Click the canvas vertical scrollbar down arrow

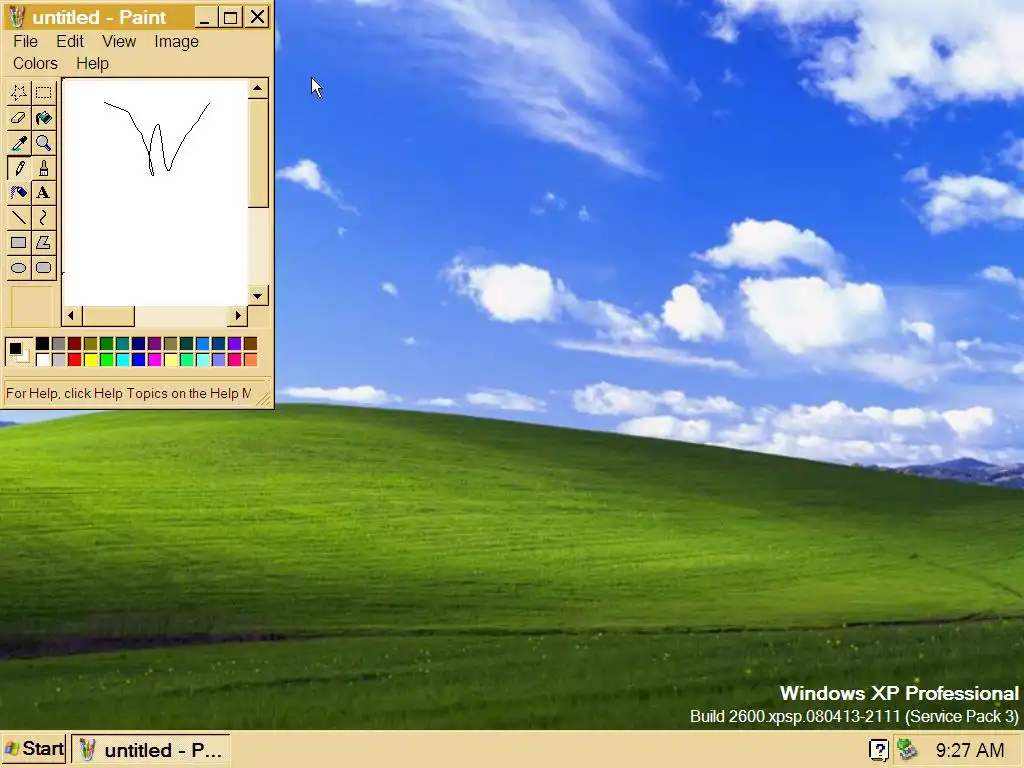[x=258, y=296]
